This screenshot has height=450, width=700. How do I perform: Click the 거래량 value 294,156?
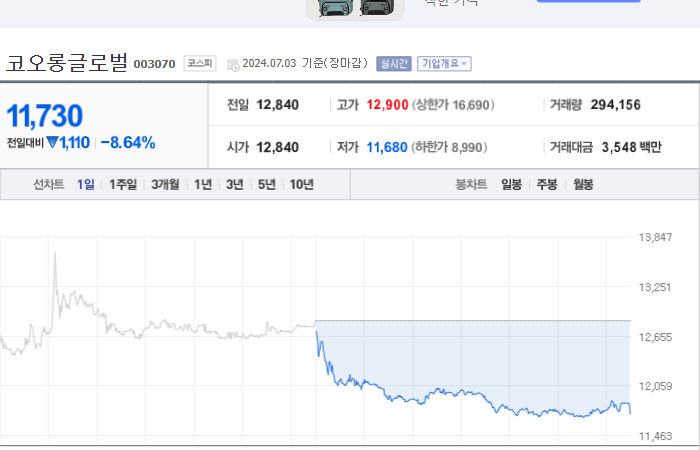[x=616, y=105]
